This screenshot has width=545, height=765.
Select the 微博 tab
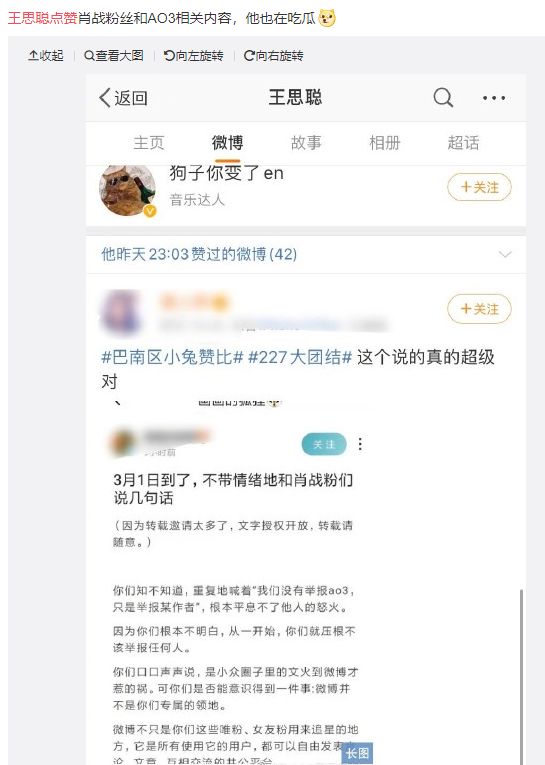click(x=227, y=143)
